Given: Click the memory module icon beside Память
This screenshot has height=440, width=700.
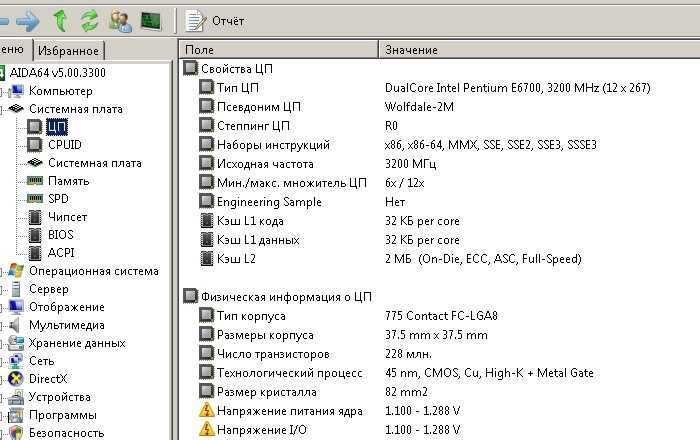Looking at the screenshot, I should point(35,181).
